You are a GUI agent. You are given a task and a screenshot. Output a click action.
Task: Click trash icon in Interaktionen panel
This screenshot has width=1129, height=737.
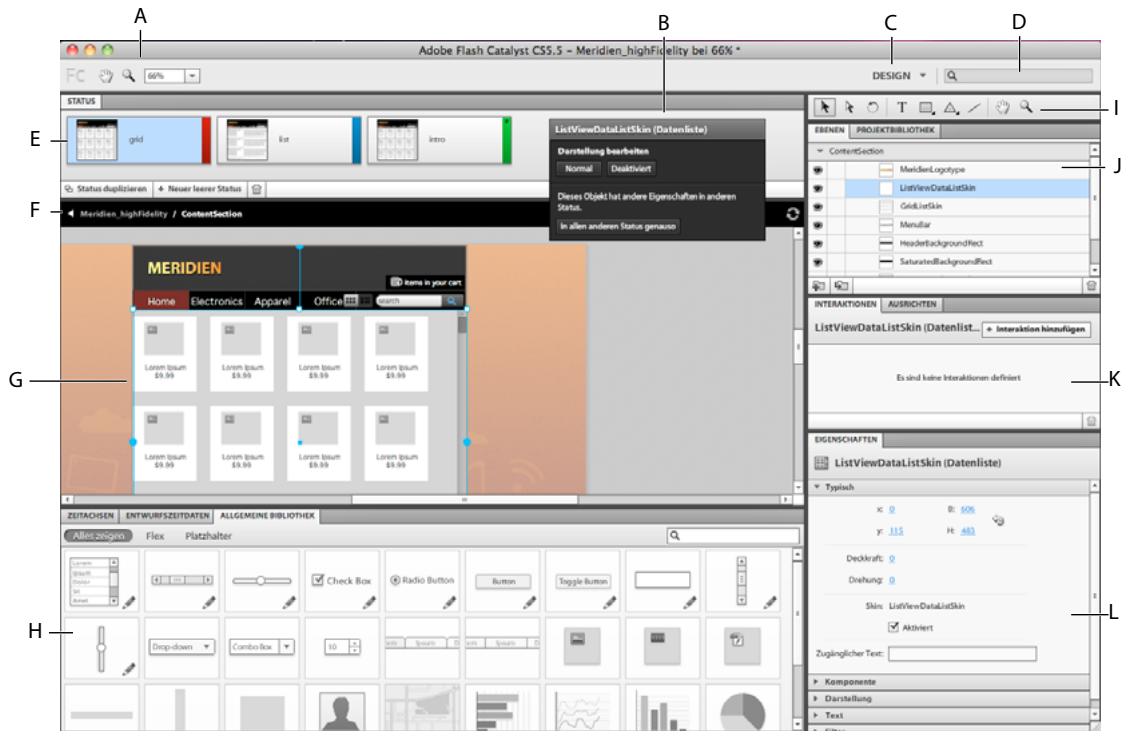[x=1092, y=421]
